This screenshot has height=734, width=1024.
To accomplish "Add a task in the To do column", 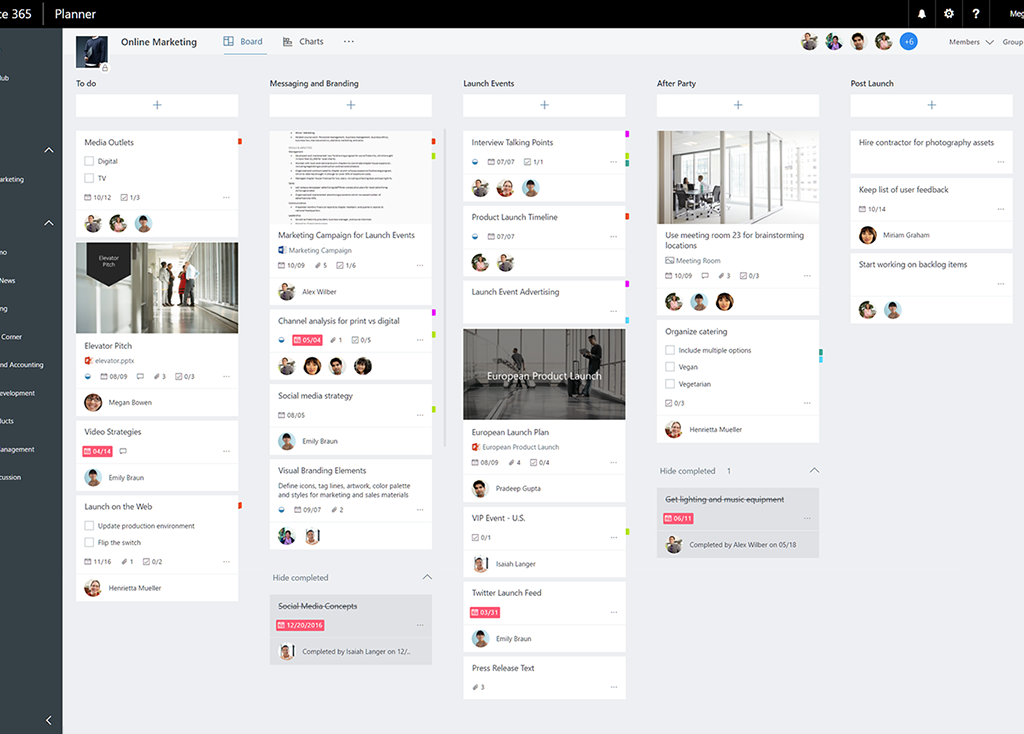I will [157, 105].
